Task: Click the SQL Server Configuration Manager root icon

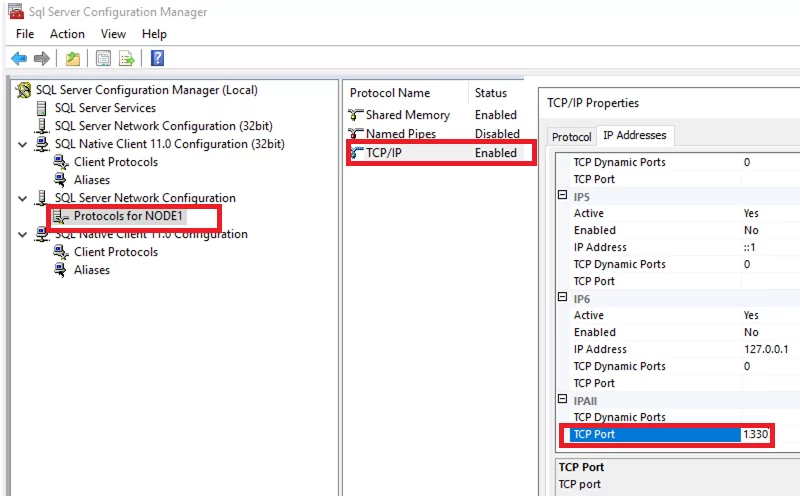Action: point(23,90)
